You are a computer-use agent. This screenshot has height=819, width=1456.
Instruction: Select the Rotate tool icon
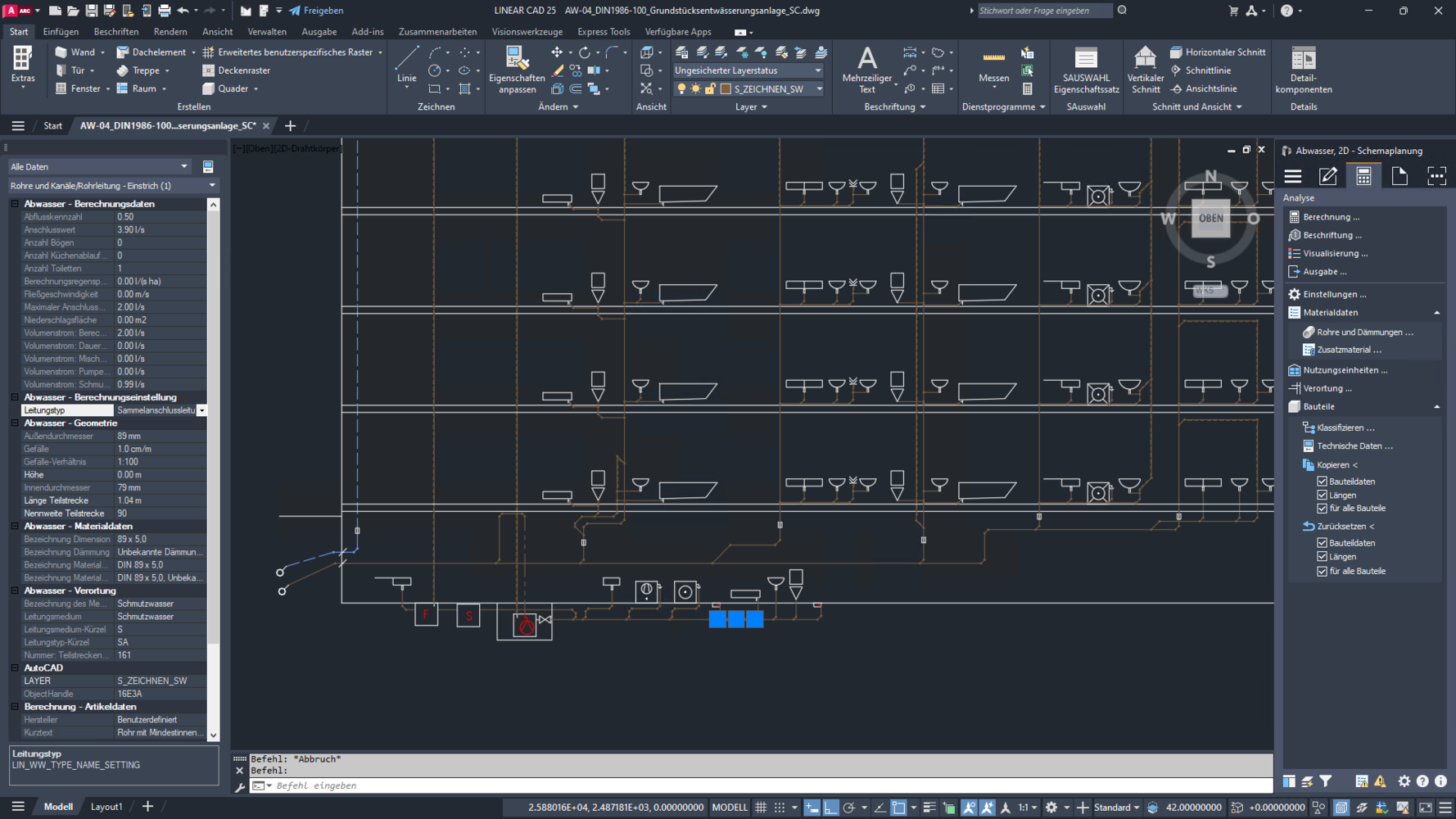coord(584,52)
